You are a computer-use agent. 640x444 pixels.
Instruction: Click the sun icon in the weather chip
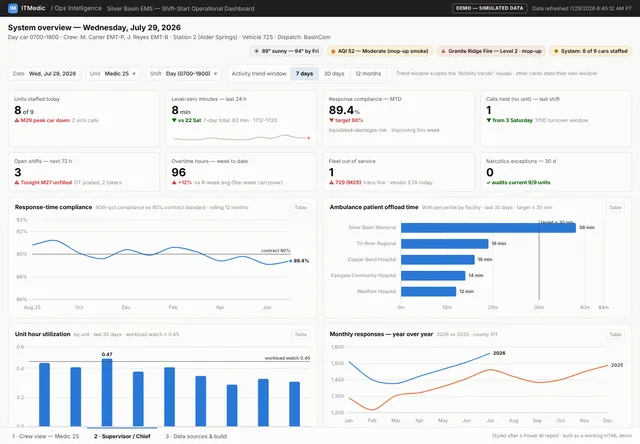point(256,51)
